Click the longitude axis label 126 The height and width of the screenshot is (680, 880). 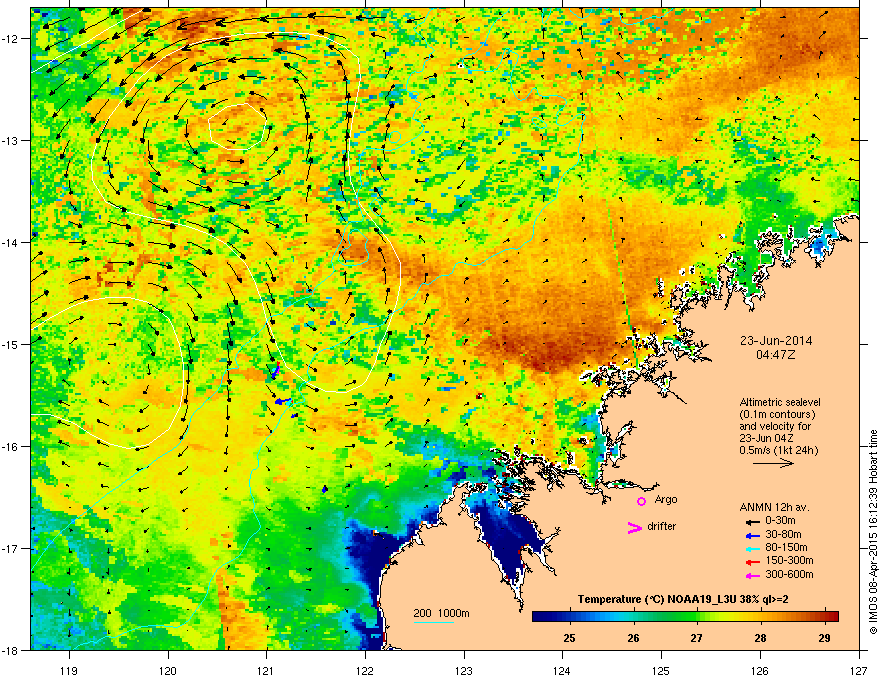click(760, 670)
